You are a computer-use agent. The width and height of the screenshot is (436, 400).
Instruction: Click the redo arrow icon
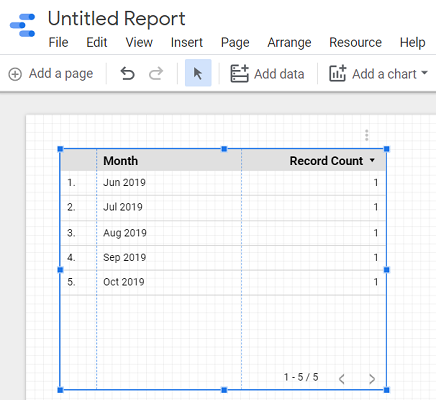coord(156,74)
